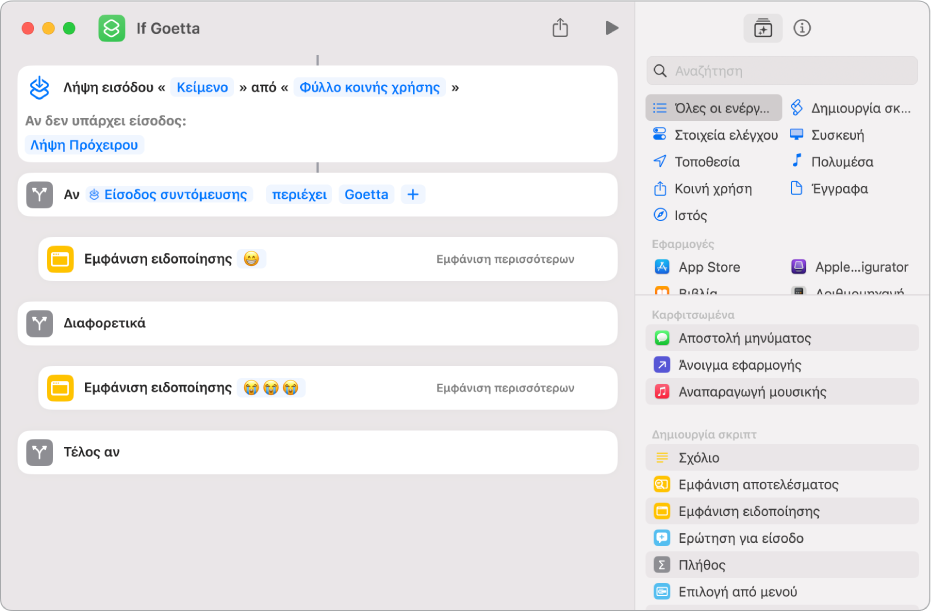This screenshot has height=612, width=931.
Task: Add a condition with the plus button
Action: pos(413,195)
